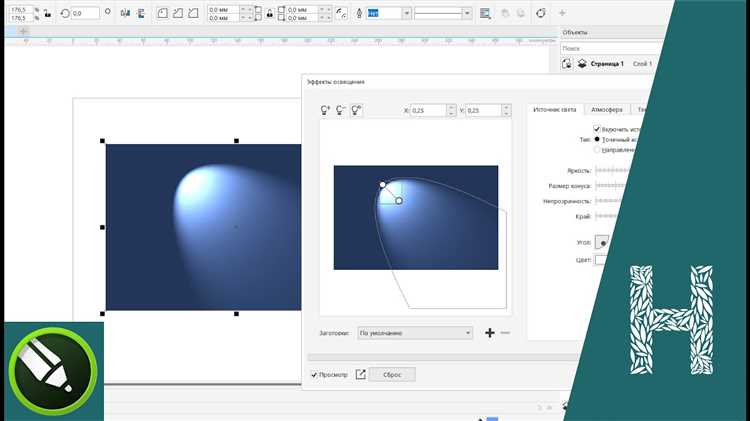Mirror horizontally using the toolbar icon
This screenshot has height=421, width=750.
125,13
